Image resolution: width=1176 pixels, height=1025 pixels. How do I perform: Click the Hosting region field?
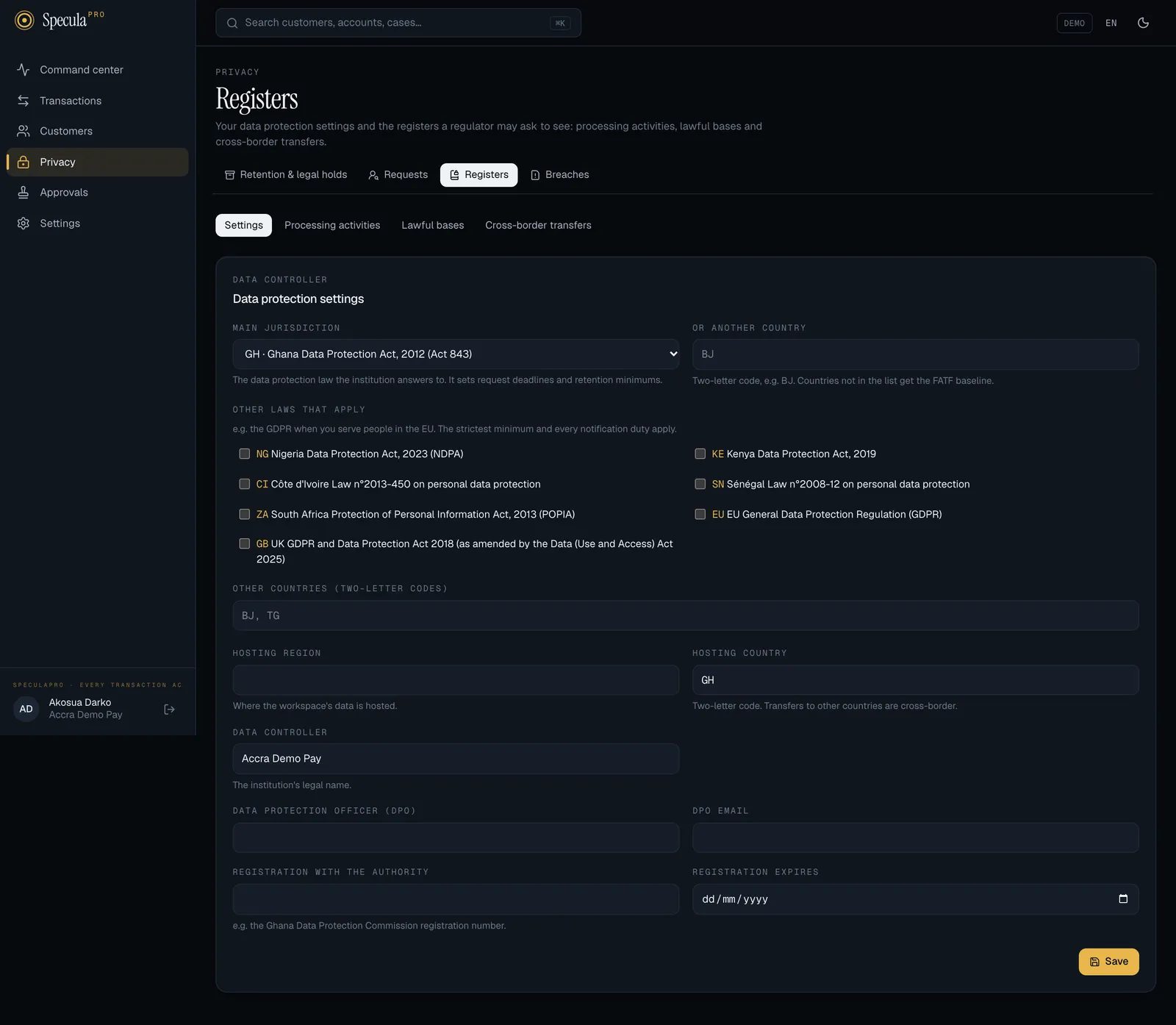(x=456, y=680)
